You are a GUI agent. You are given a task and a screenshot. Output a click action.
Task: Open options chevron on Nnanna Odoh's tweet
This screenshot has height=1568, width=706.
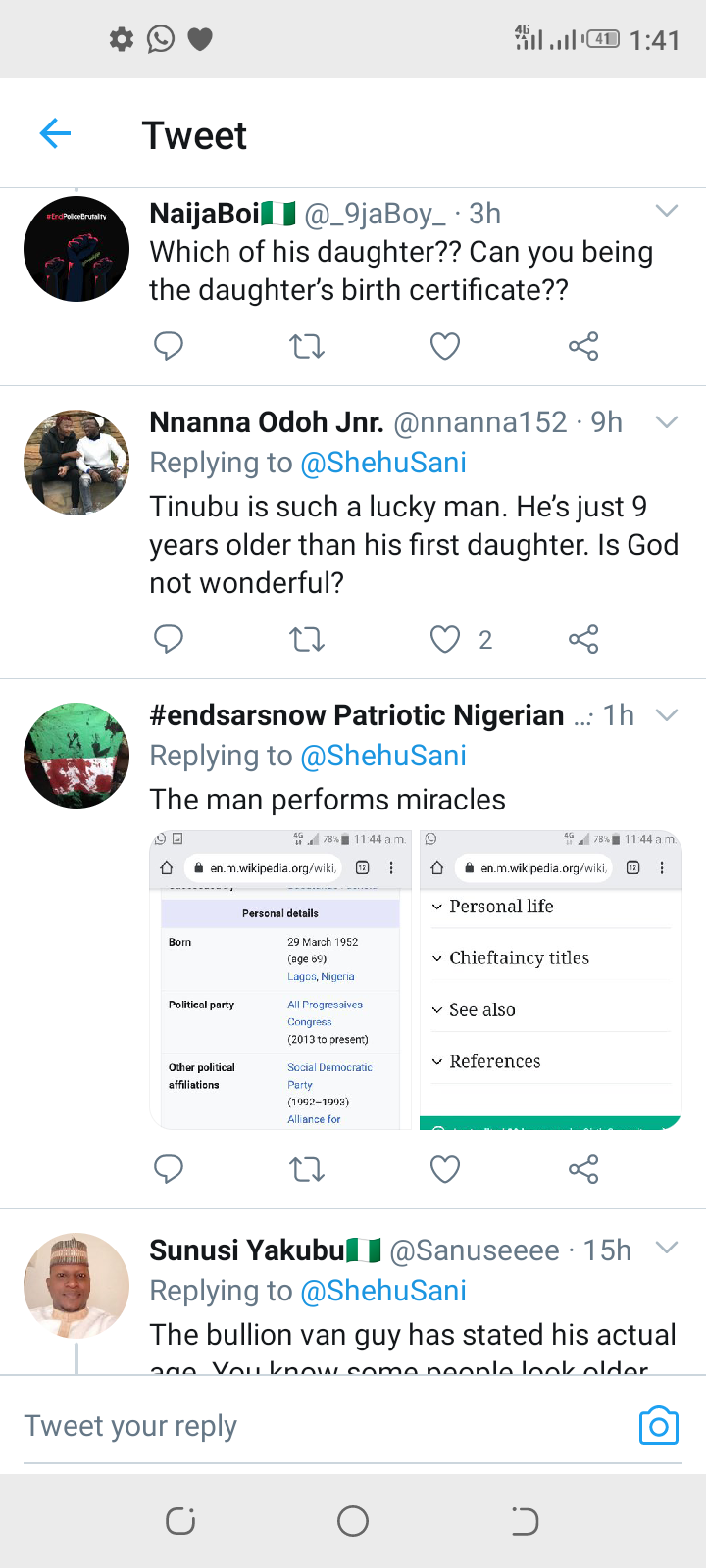667,422
